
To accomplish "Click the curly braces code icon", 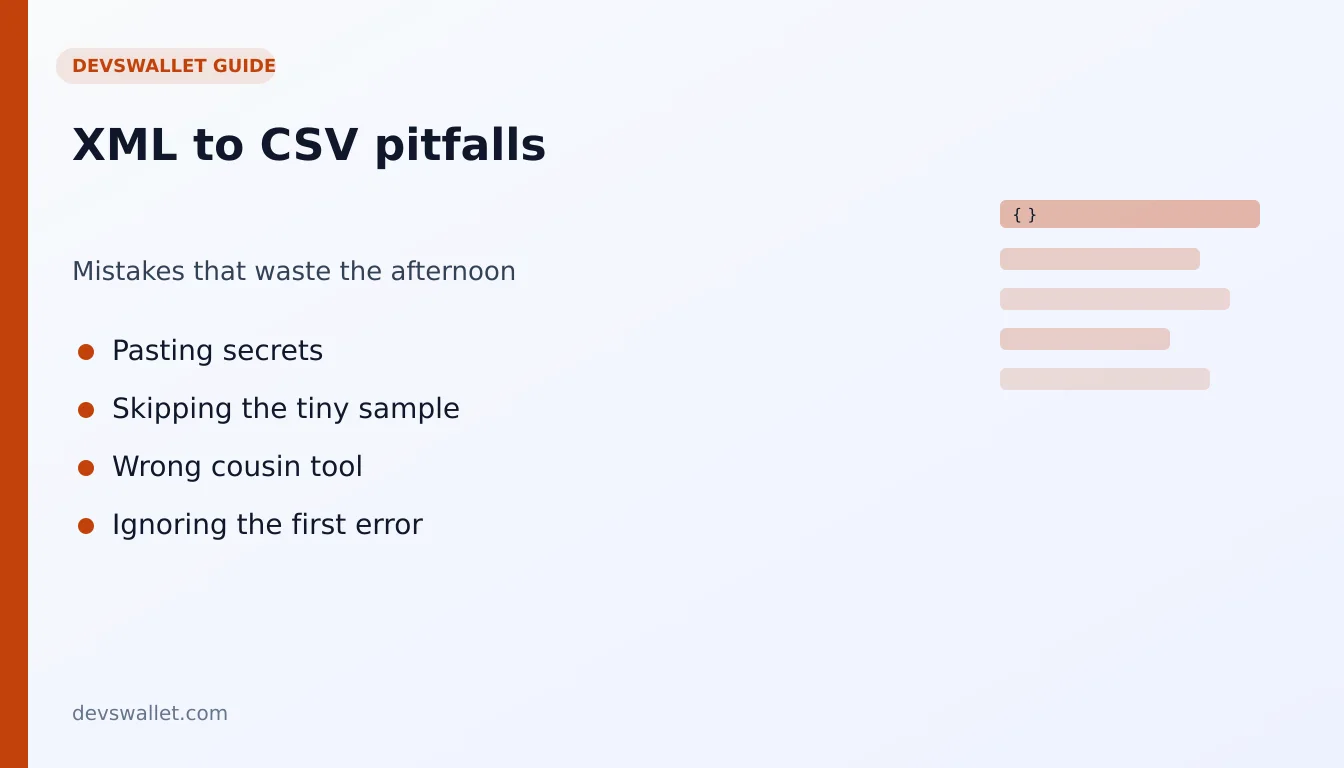I will [x=1024, y=214].
